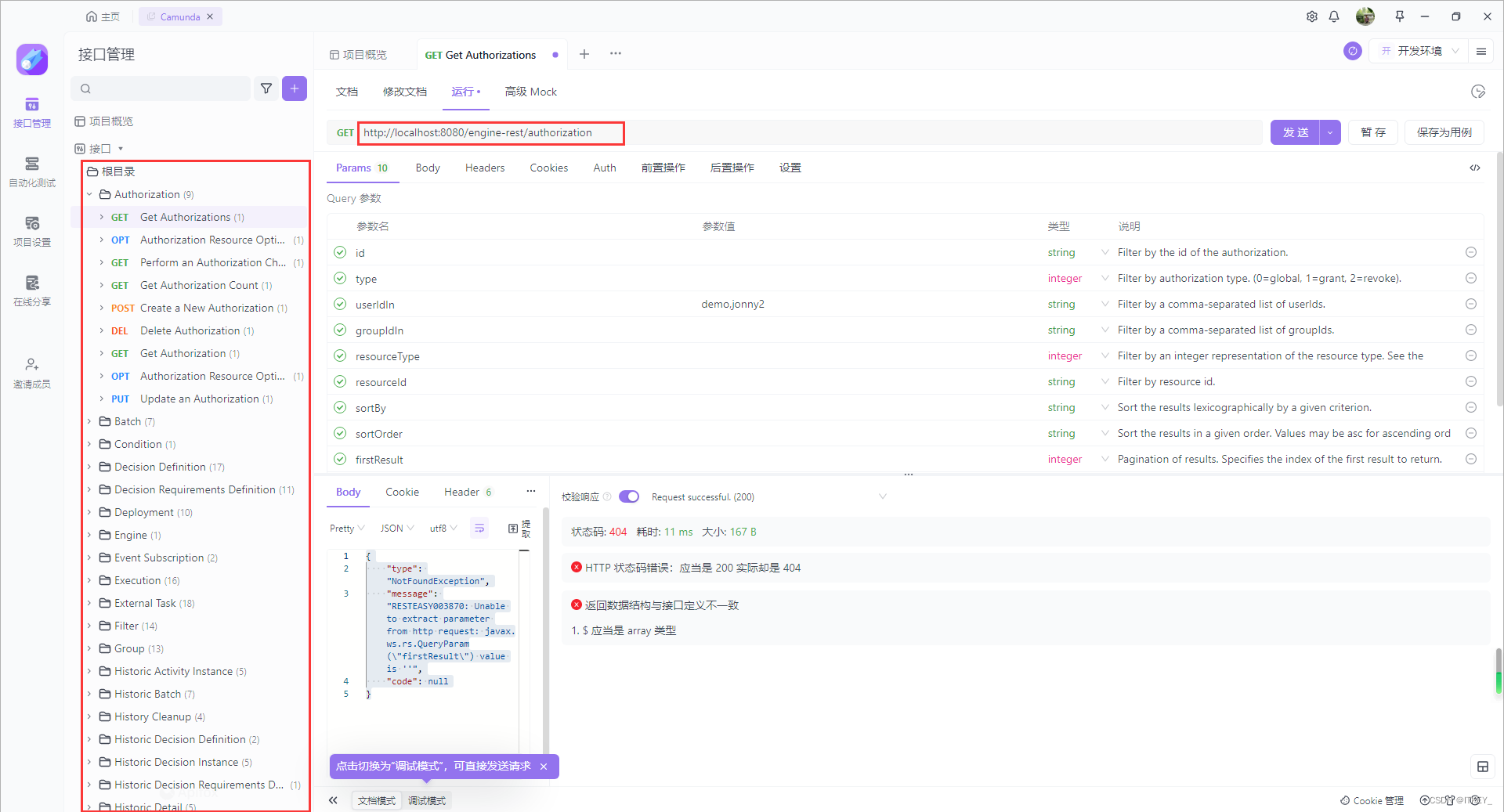The height and width of the screenshot is (812, 1504).
Task: Switch to the 修改文档 tab
Action: point(405,92)
